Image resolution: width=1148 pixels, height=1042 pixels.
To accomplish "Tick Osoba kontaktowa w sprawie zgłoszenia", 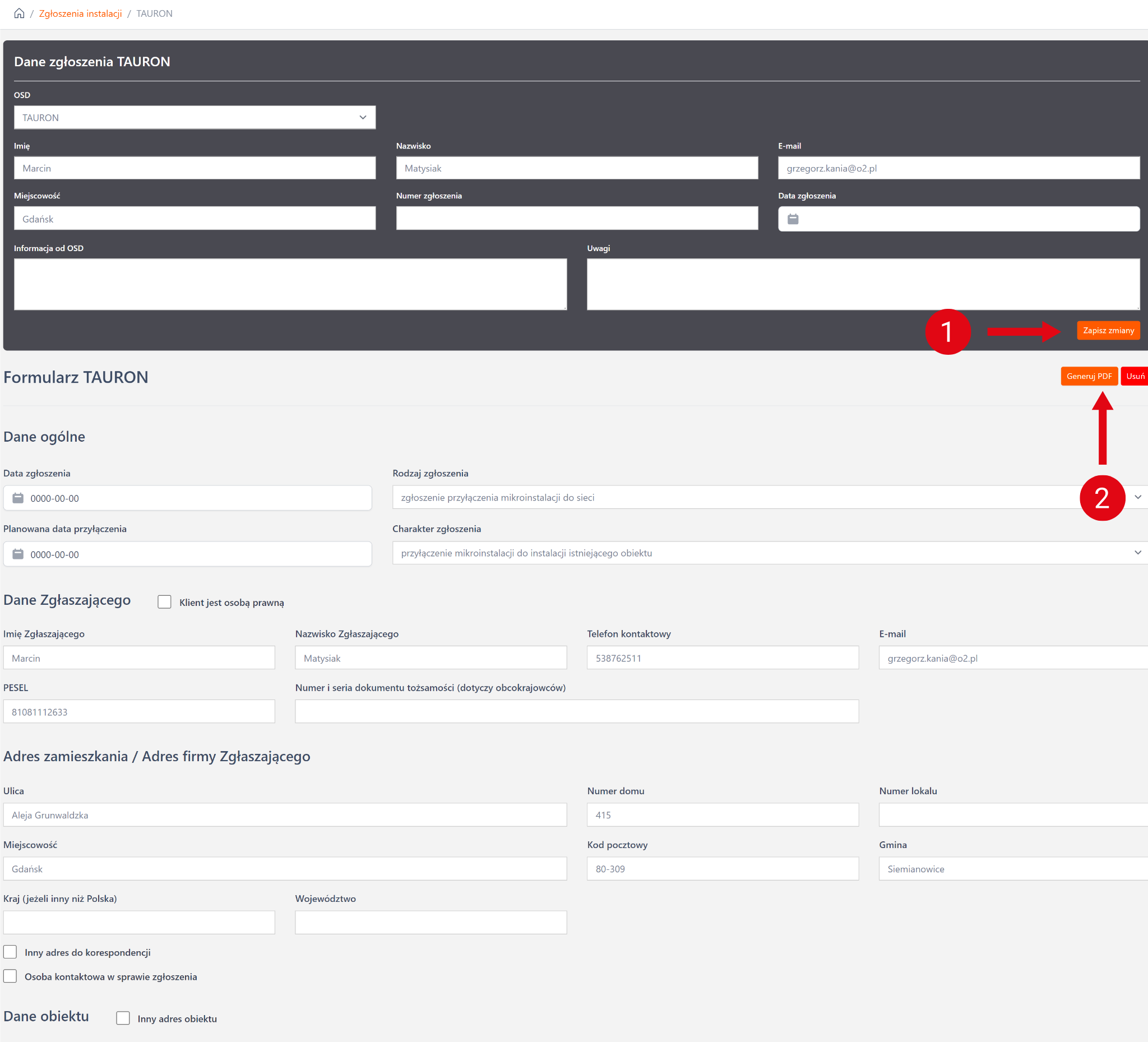I will (x=10, y=976).
